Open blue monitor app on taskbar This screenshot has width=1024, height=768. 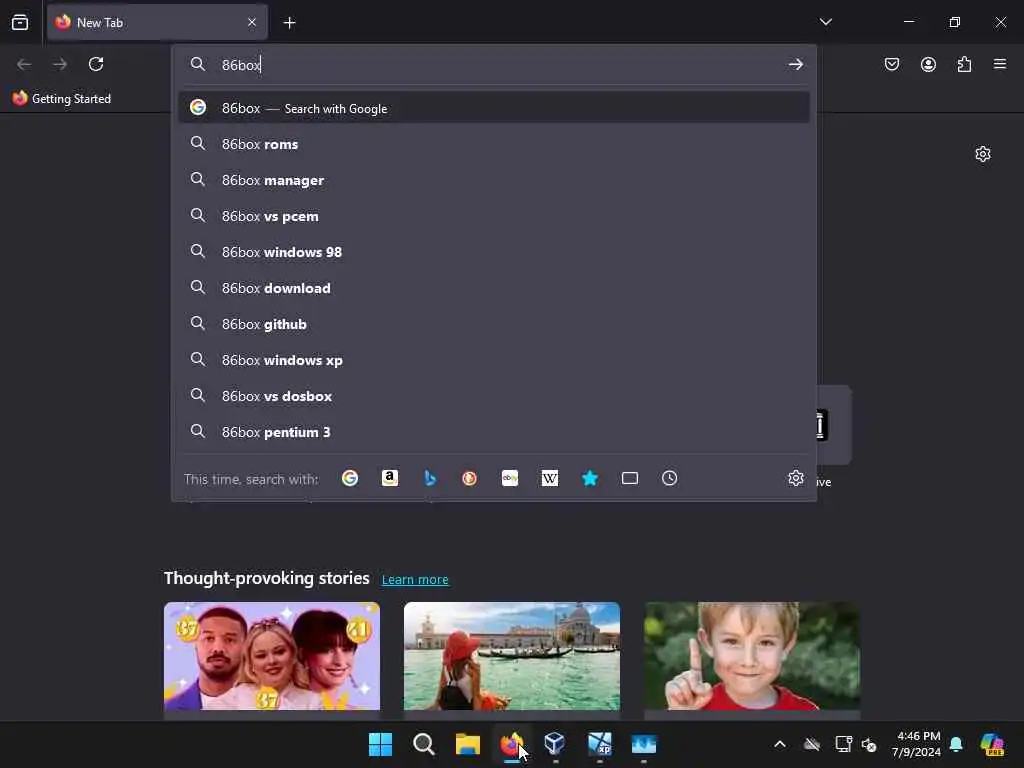(643, 744)
